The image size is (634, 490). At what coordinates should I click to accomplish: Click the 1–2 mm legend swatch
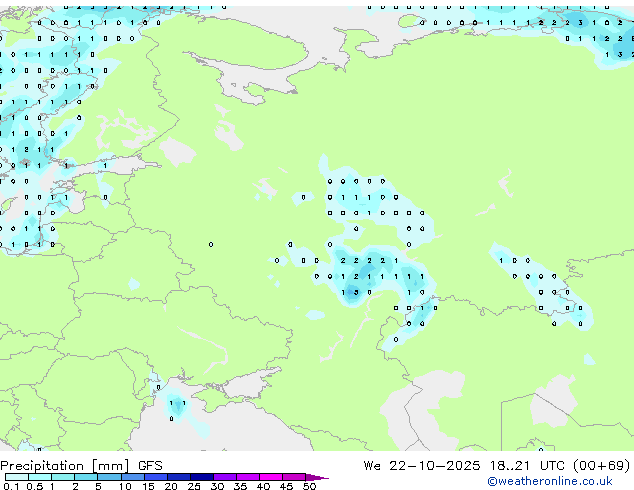tap(63, 477)
